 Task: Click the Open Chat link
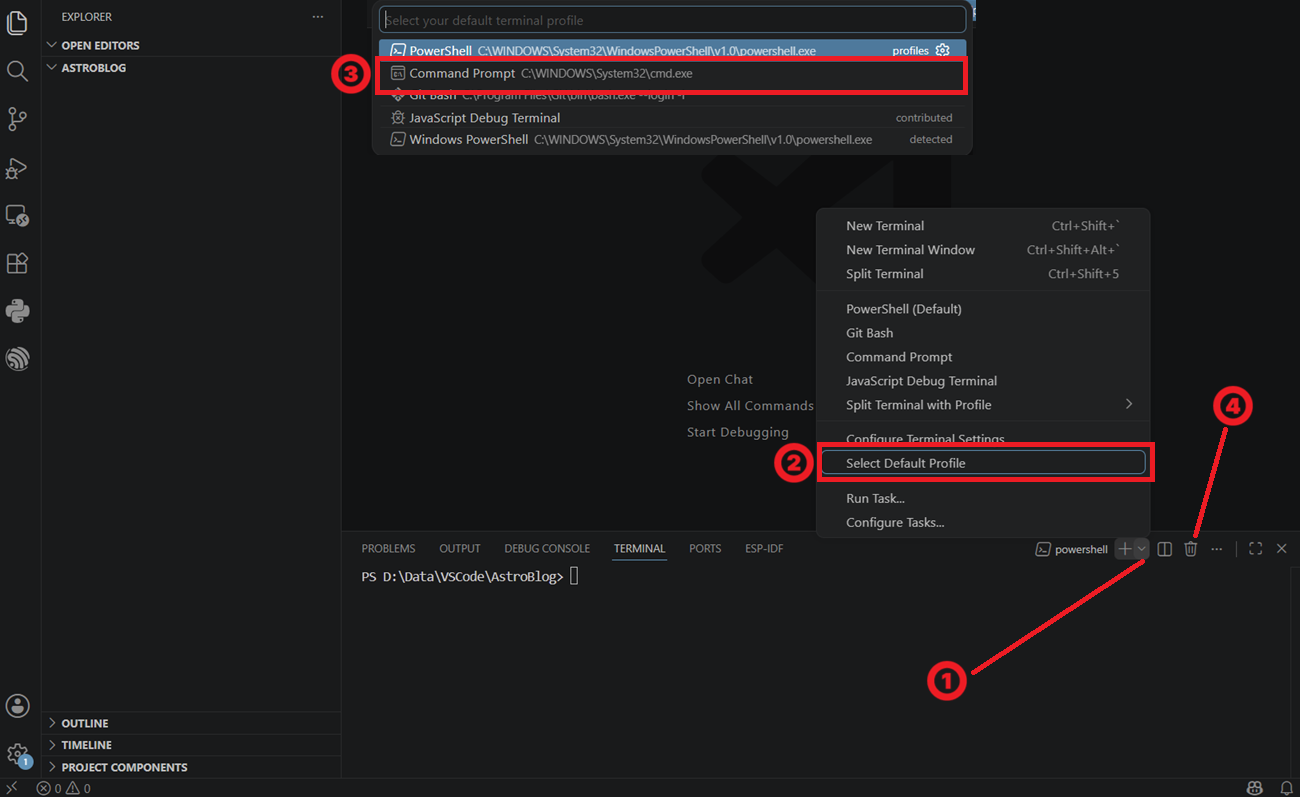tap(720, 380)
